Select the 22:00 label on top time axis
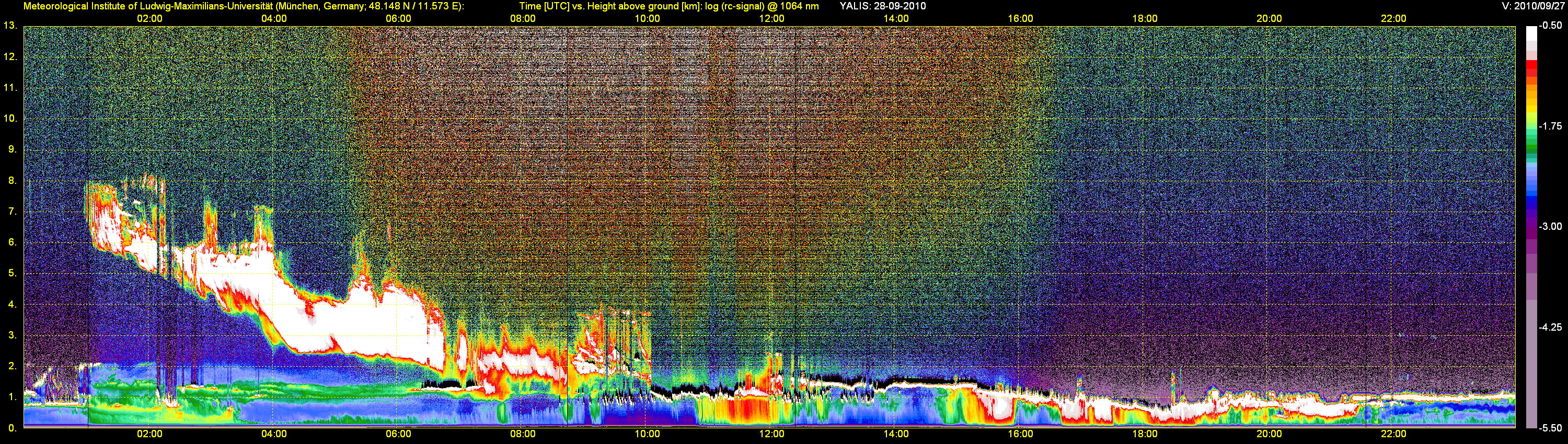This screenshot has width=1568, height=444. [x=1393, y=18]
